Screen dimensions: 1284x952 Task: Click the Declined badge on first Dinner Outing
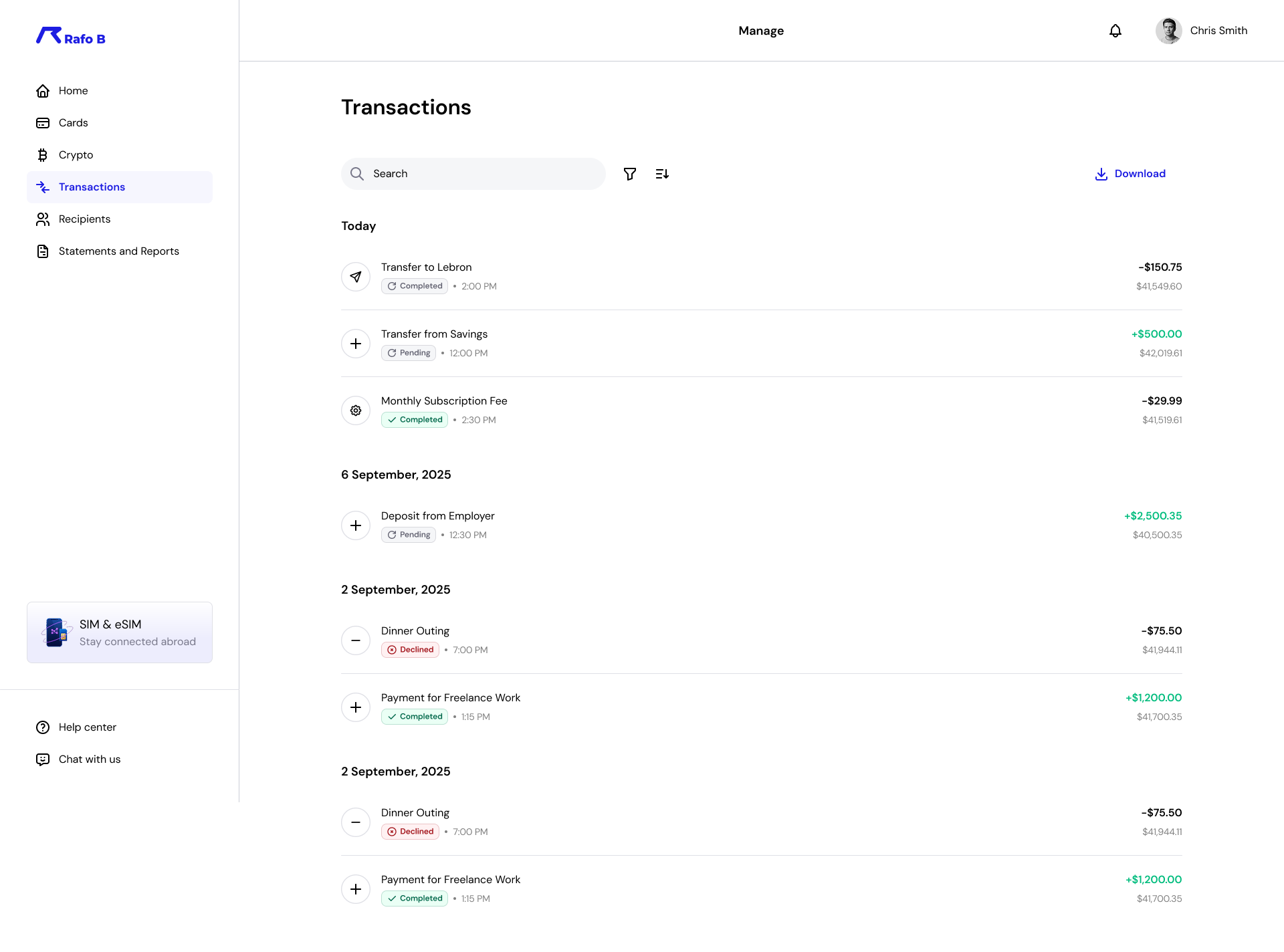tap(410, 650)
